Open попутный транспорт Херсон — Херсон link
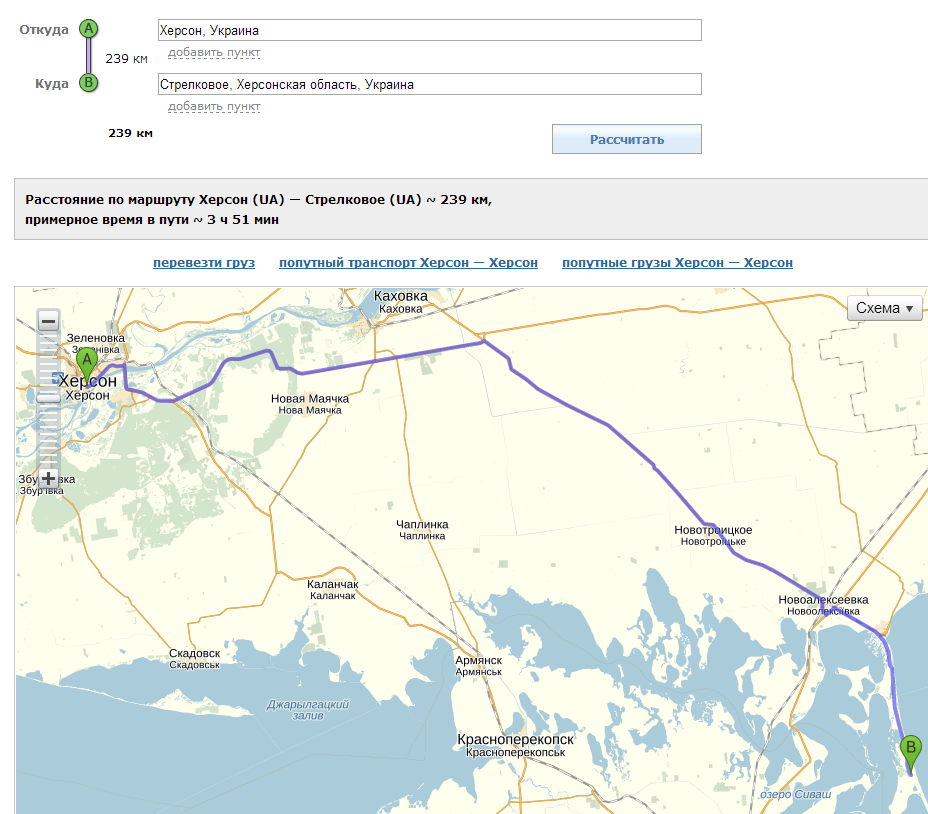 tap(408, 262)
